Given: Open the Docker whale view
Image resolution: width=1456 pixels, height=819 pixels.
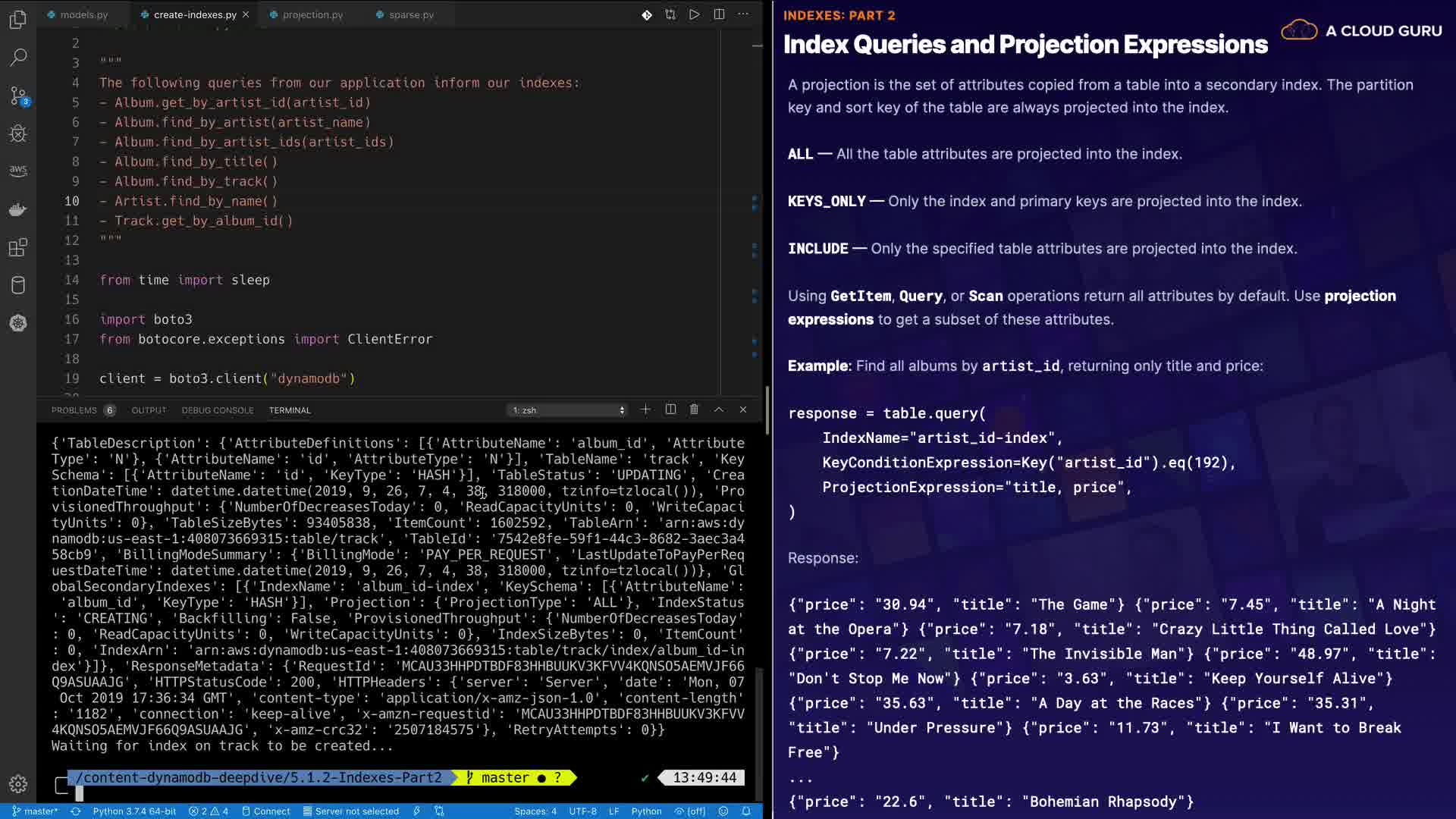Looking at the screenshot, I should click(x=18, y=209).
